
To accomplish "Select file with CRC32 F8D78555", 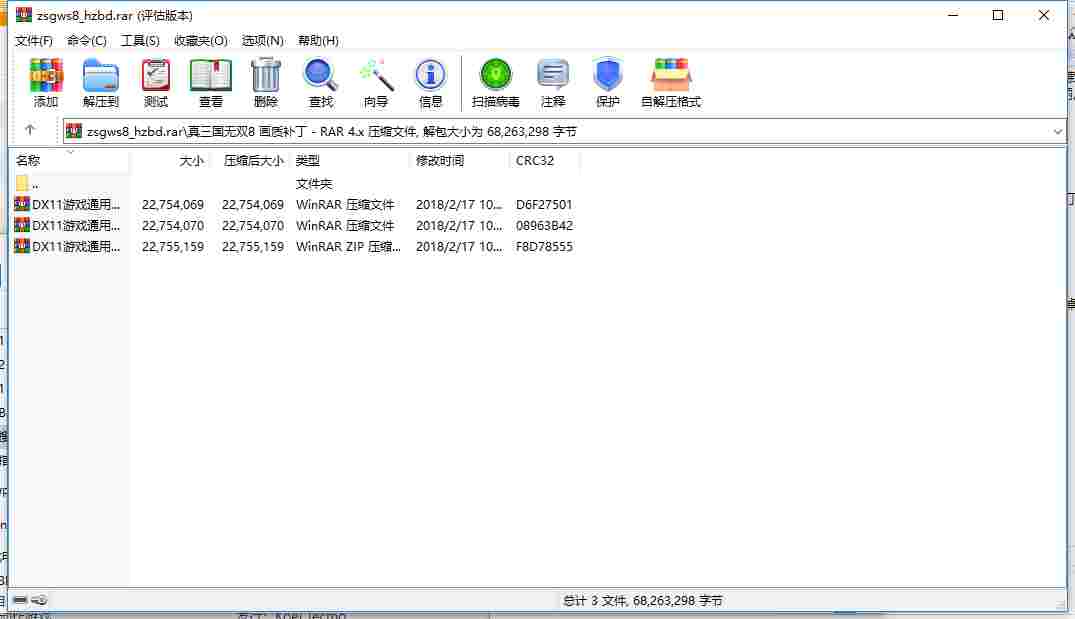I will point(295,246).
